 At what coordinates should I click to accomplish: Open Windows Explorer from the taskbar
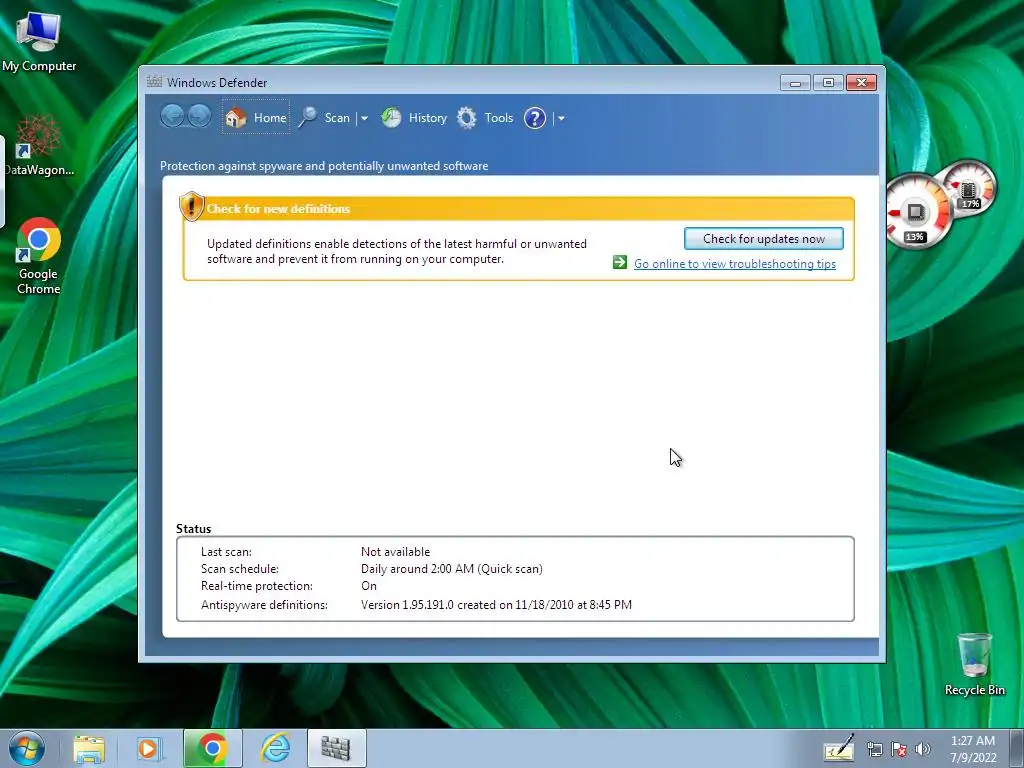(x=89, y=748)
